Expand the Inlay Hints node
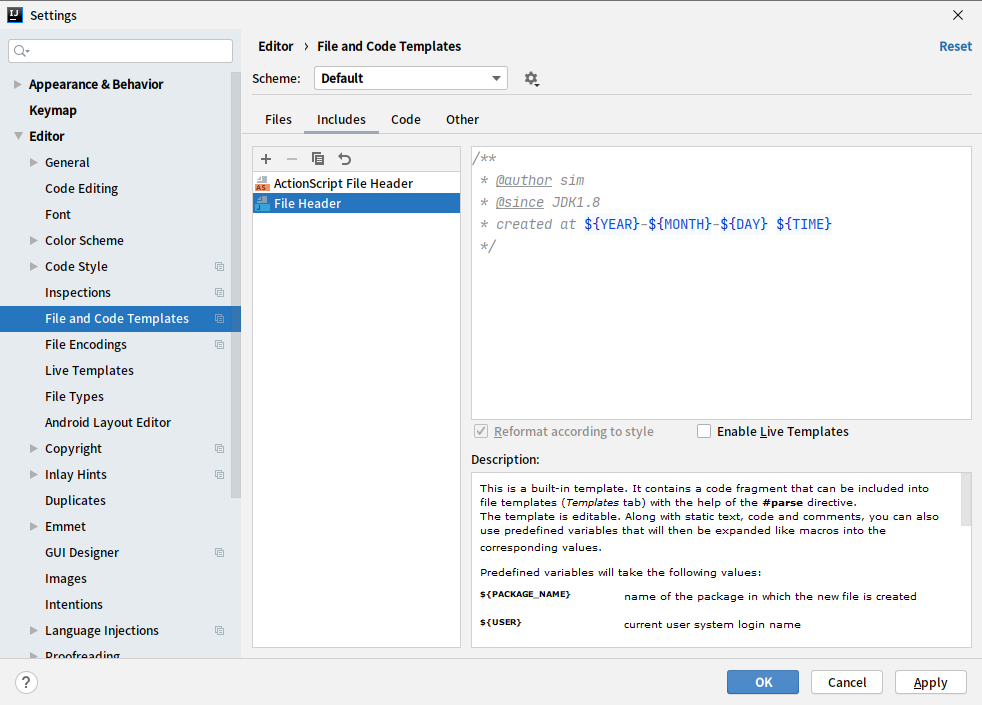 [34, 475]
